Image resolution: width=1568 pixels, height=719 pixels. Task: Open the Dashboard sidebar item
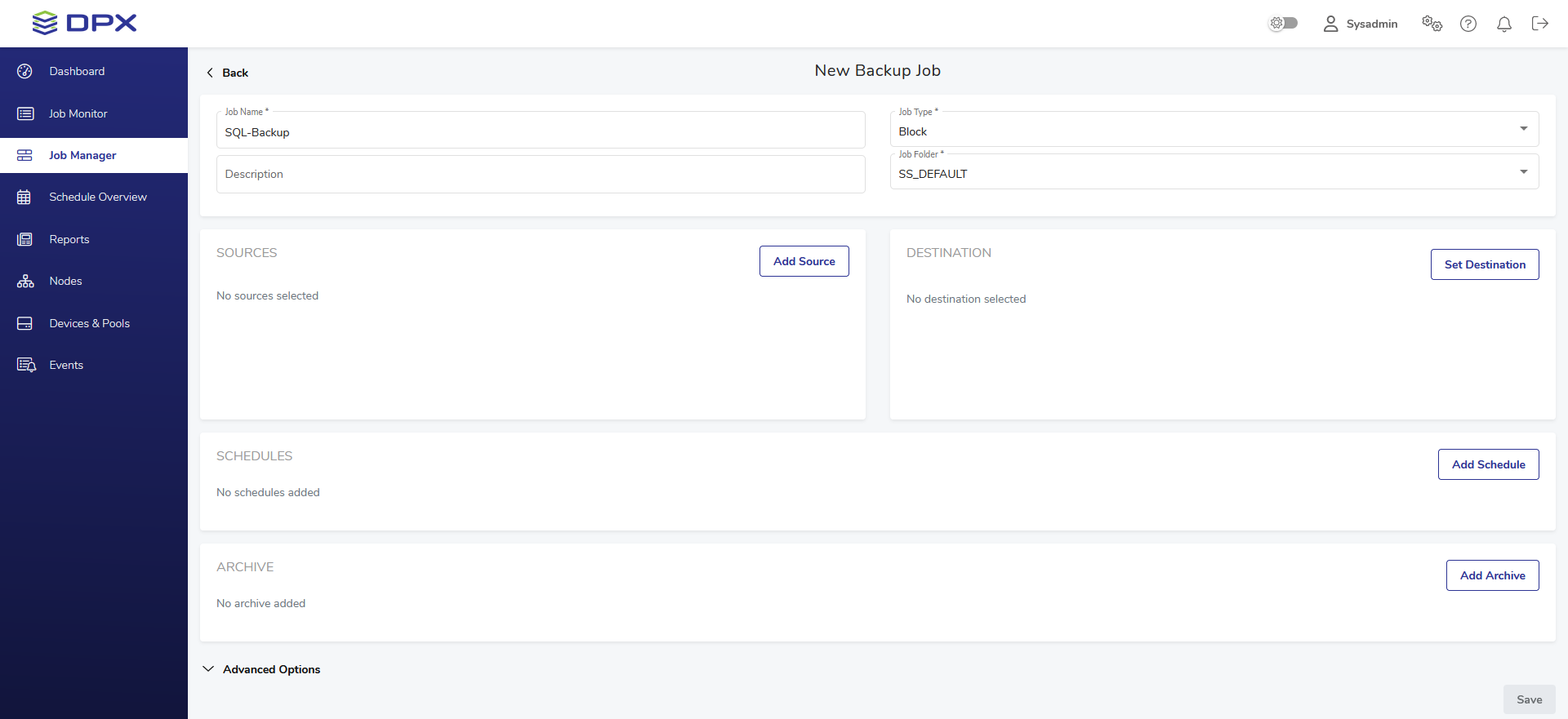click(x=77, y=71)
